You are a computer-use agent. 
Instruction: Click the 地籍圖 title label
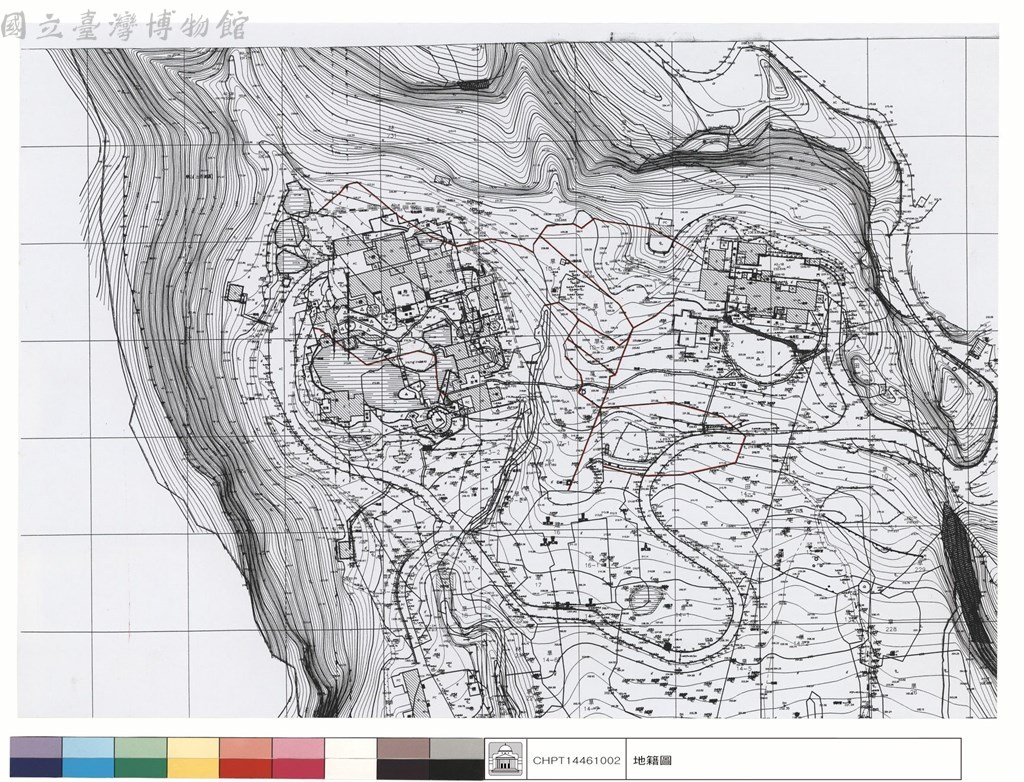tap(652, 760)
